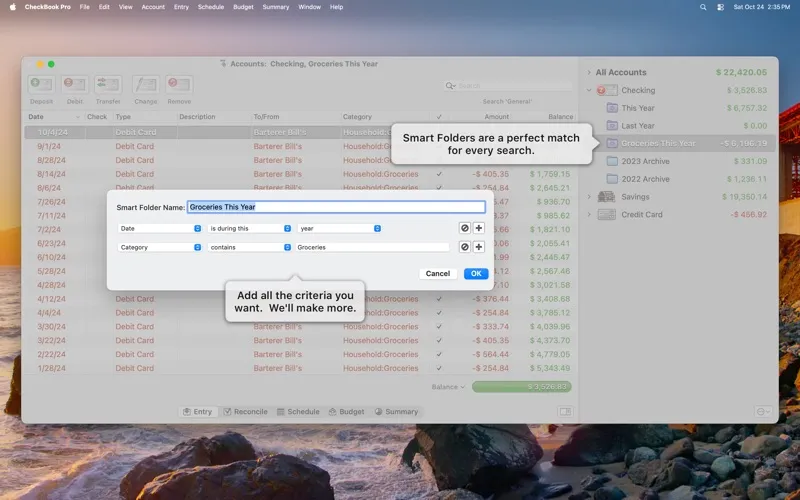Click the Debit toolbar icon
Image resolution: width=800 pixels, height=500 pixels.
click(74, 84)
